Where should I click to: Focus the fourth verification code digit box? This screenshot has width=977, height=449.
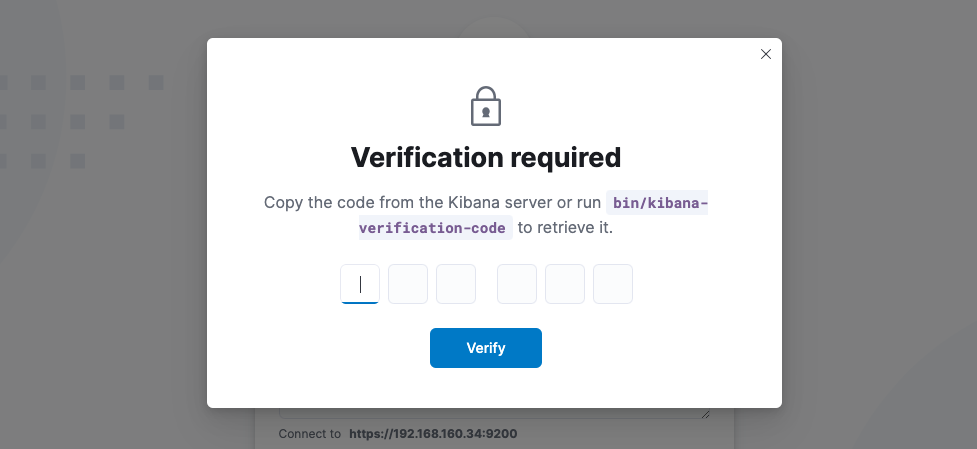pos(517,284)
